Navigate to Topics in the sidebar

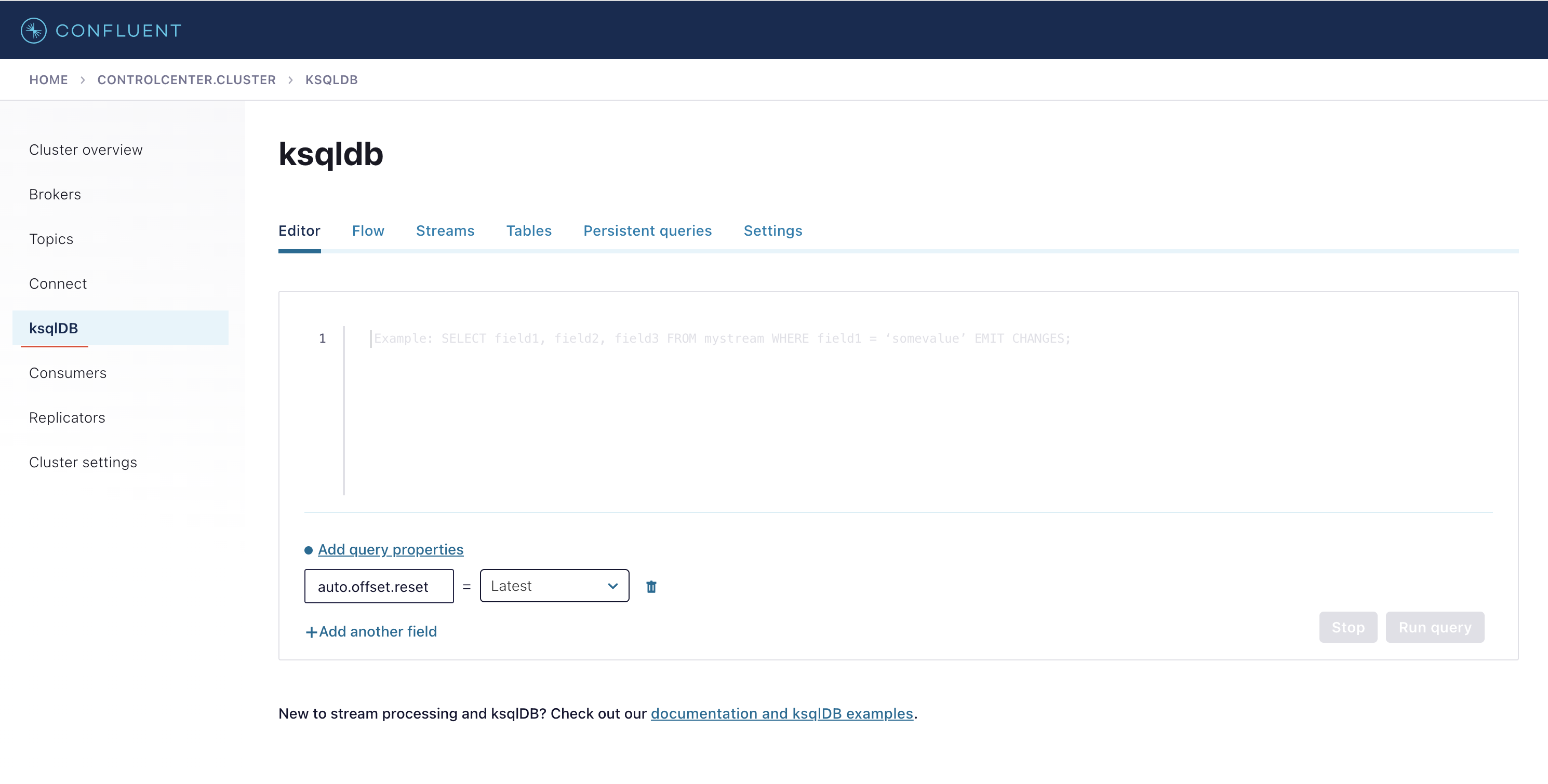point(51,239)
